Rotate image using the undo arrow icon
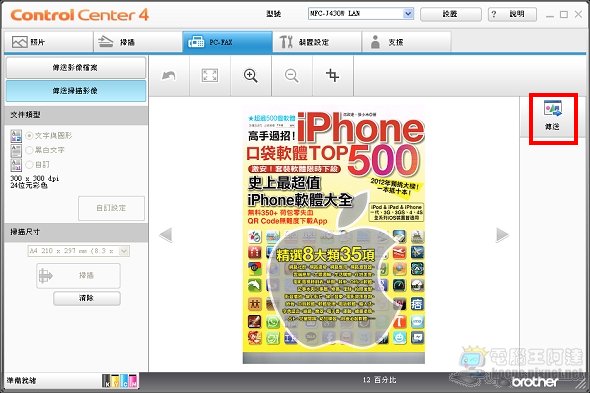The width and height of the screenshot is (590, 393). click(x=169, y=76)
